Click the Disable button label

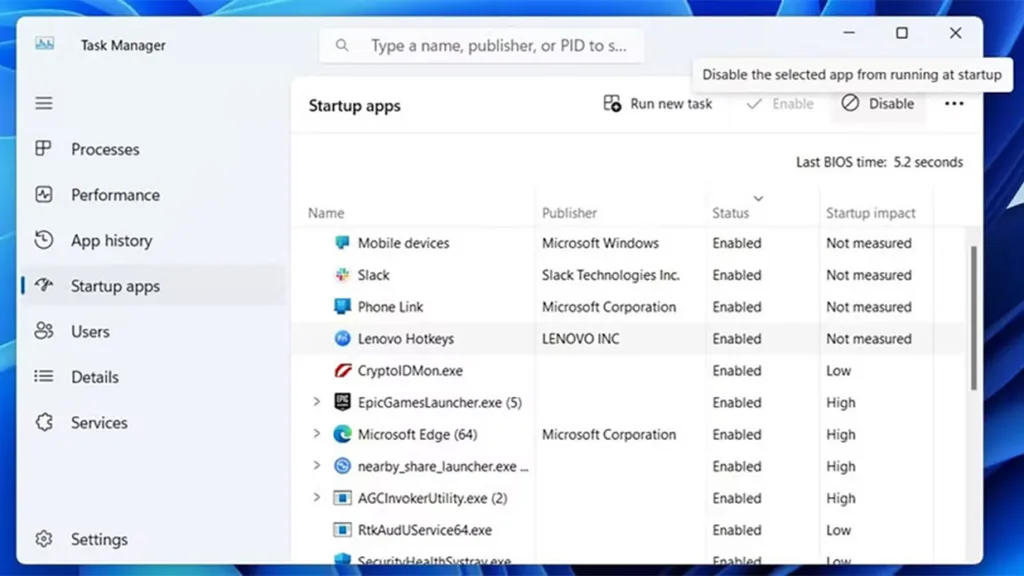click(x=891, y=104)
